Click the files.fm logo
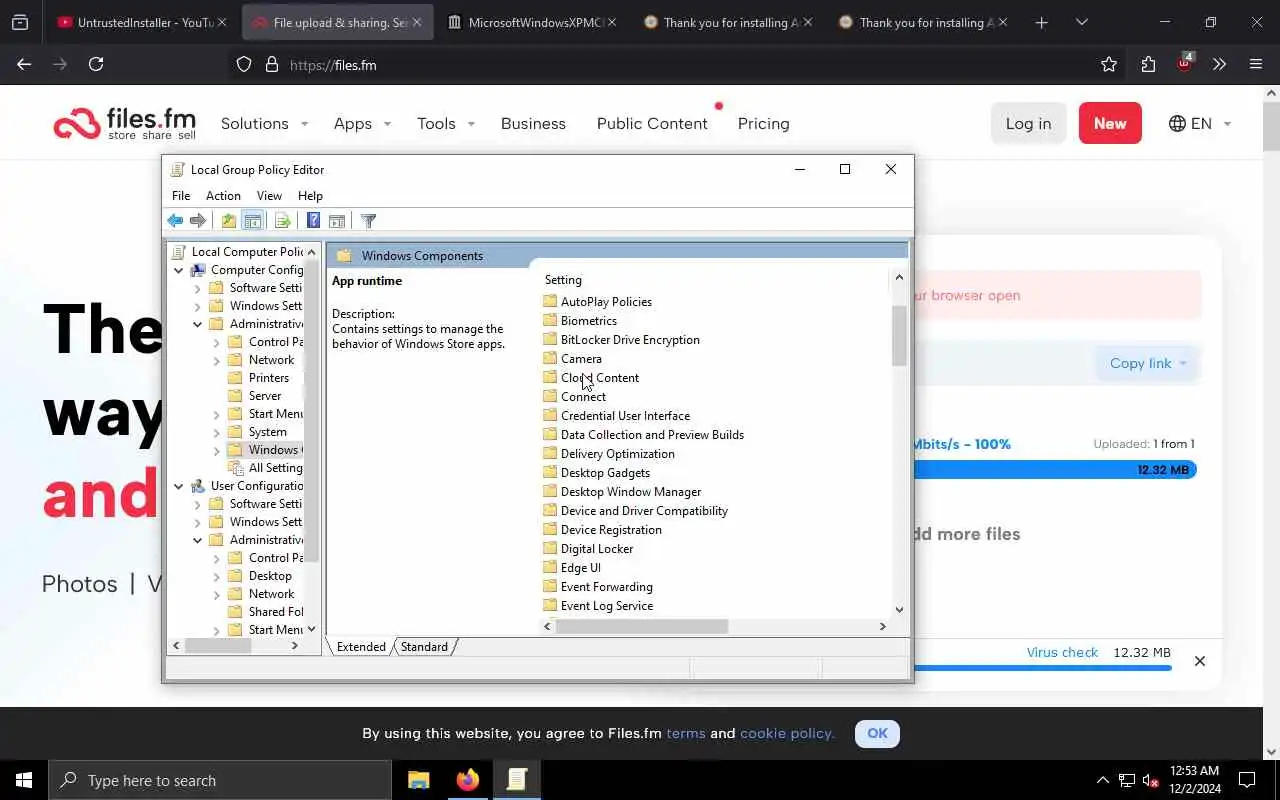Image resolution: width=1280 pixels, height=800 pixels. pos(125,124)
